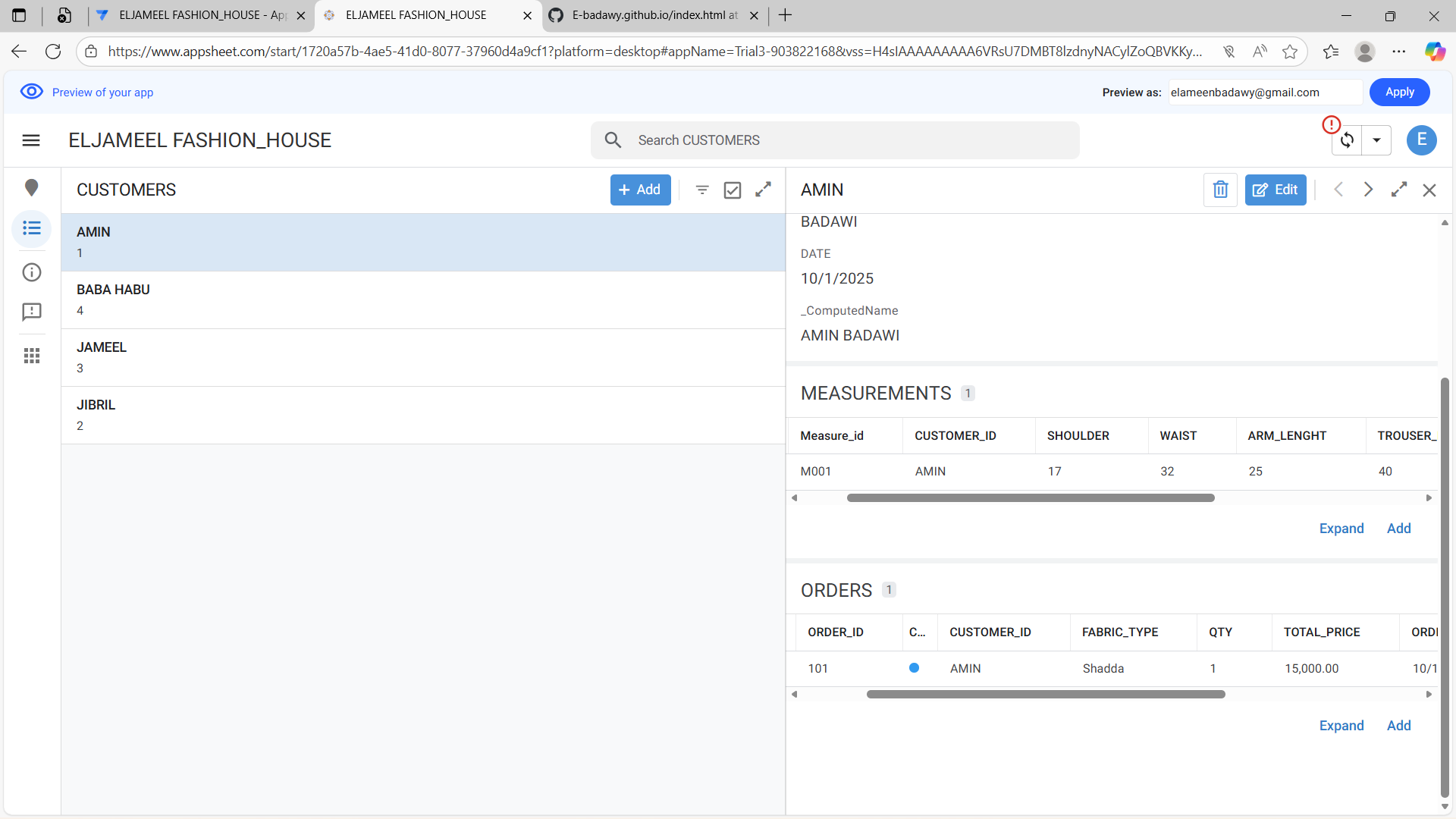Open dropdown arrow next to sync button
This screenshot has width=1456, height=819.
(x=1376, y=140)
